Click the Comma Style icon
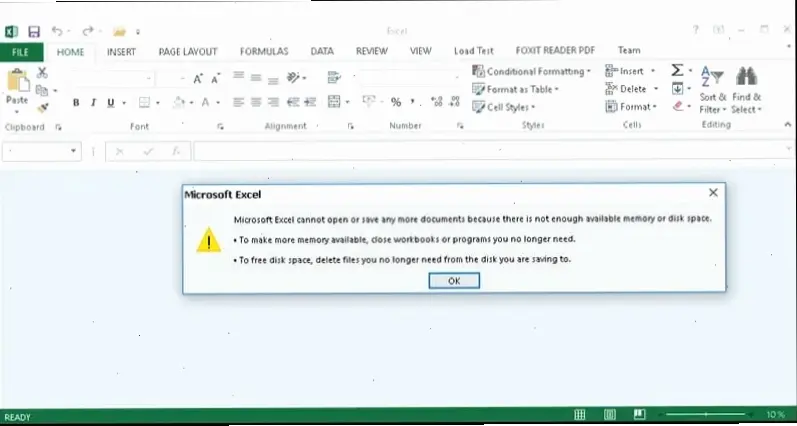797x426 pixels. point(413,101)
